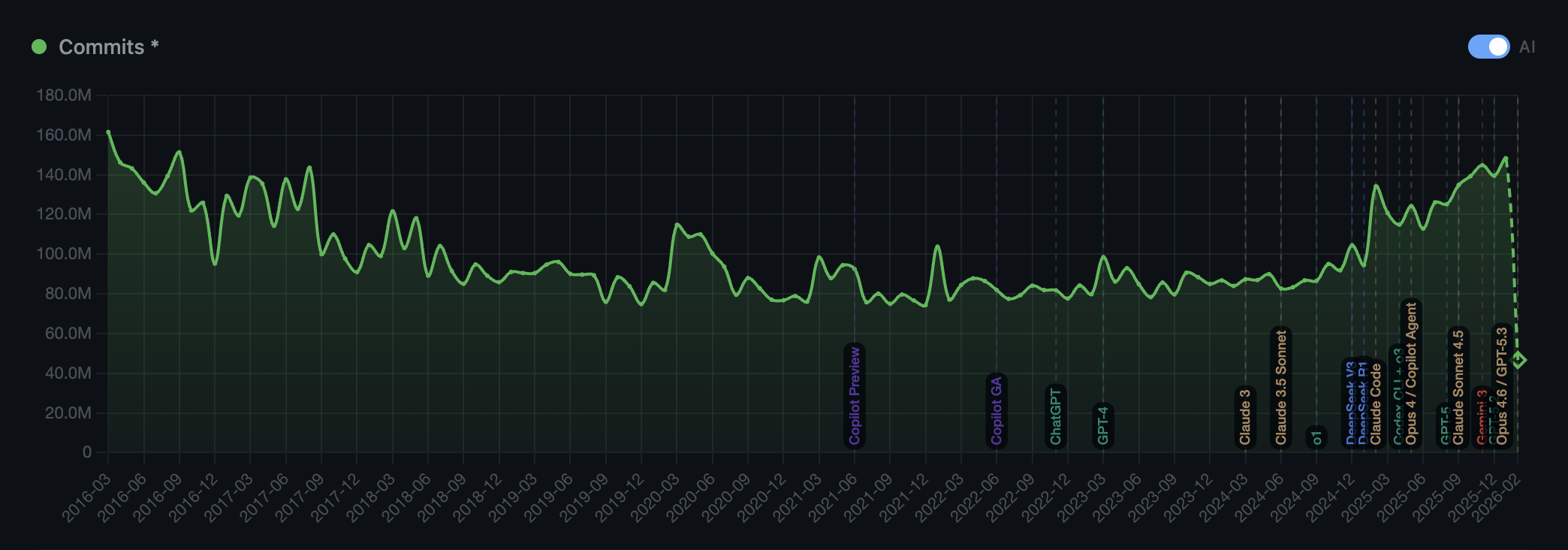Select the Claude Code marker label
1568x550 pixels.
(1377, 403)
